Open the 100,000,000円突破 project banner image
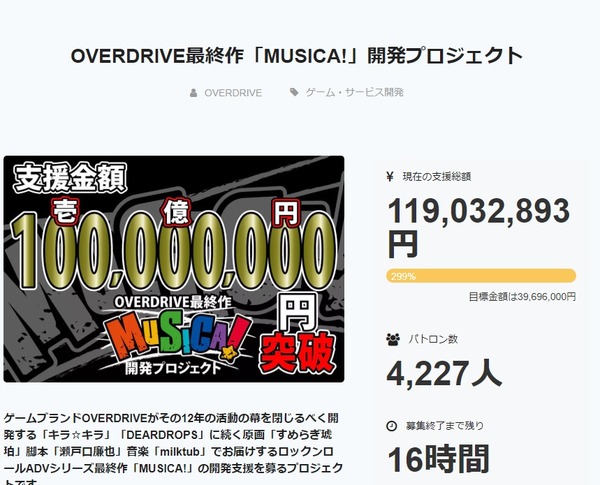Screen dimensions: 600x485 coord(174,269)
